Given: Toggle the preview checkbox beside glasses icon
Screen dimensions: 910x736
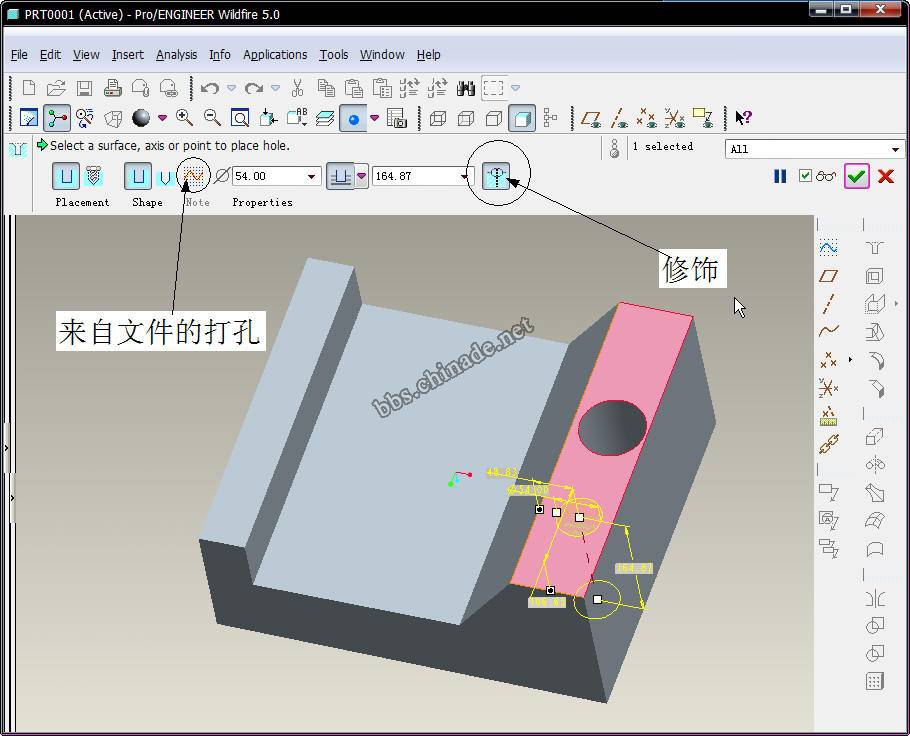Looking at the screenshot, I should pyautogui.click(x=806, y=176).
